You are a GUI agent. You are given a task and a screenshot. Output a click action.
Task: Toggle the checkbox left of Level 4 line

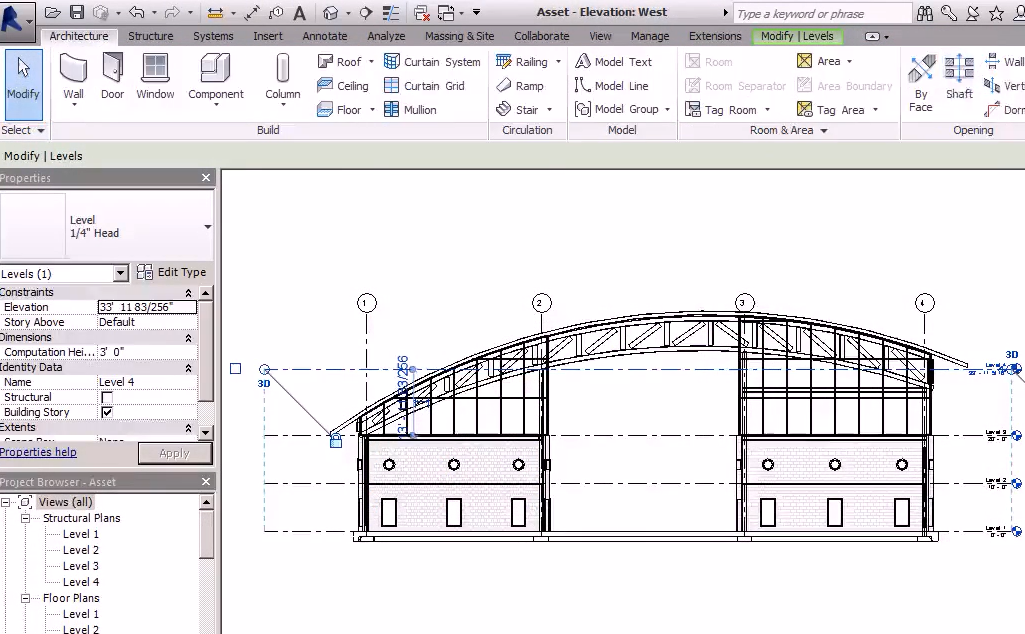pyautogui.click(x=235, y=369)
